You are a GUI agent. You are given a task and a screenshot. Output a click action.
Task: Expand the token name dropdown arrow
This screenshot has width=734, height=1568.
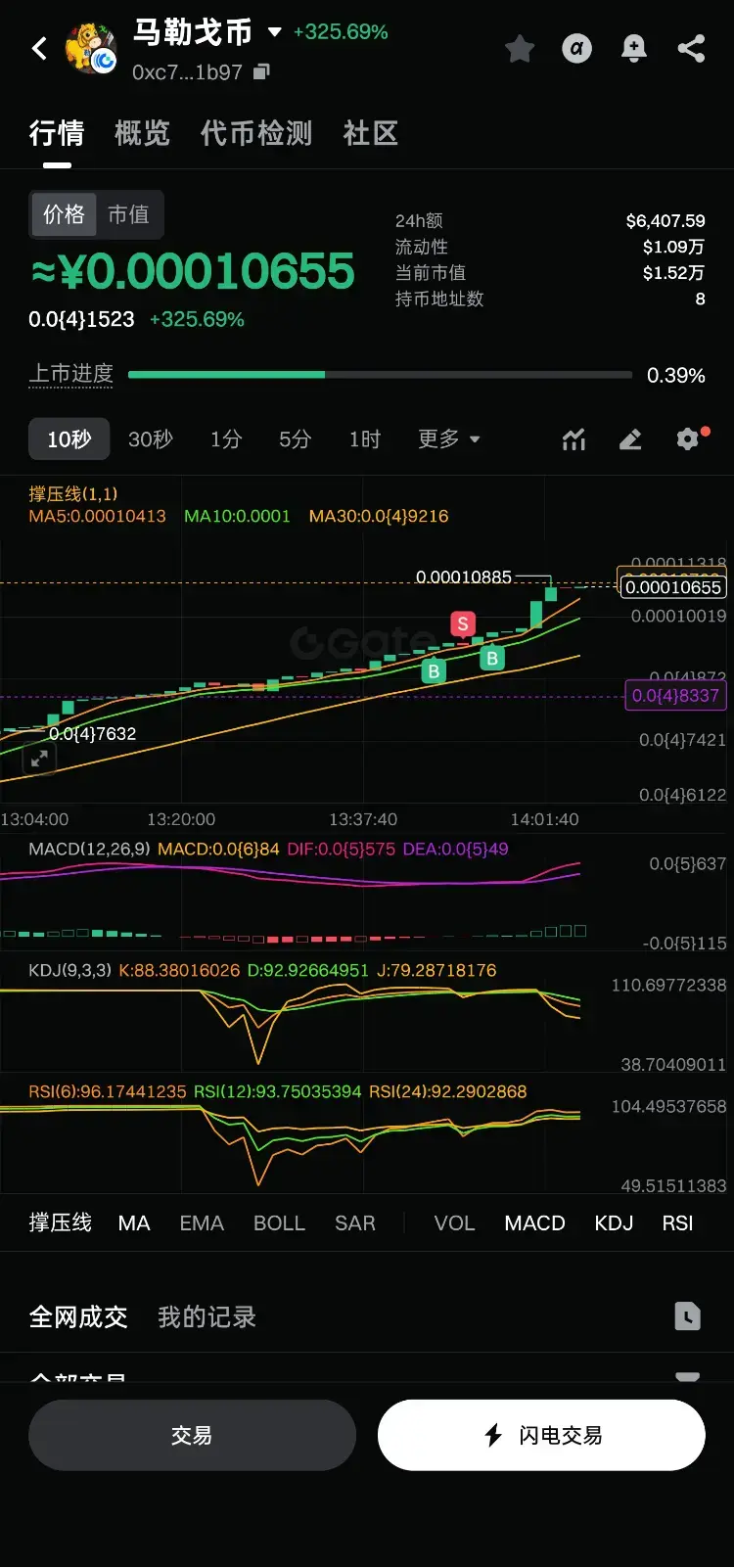275,32
